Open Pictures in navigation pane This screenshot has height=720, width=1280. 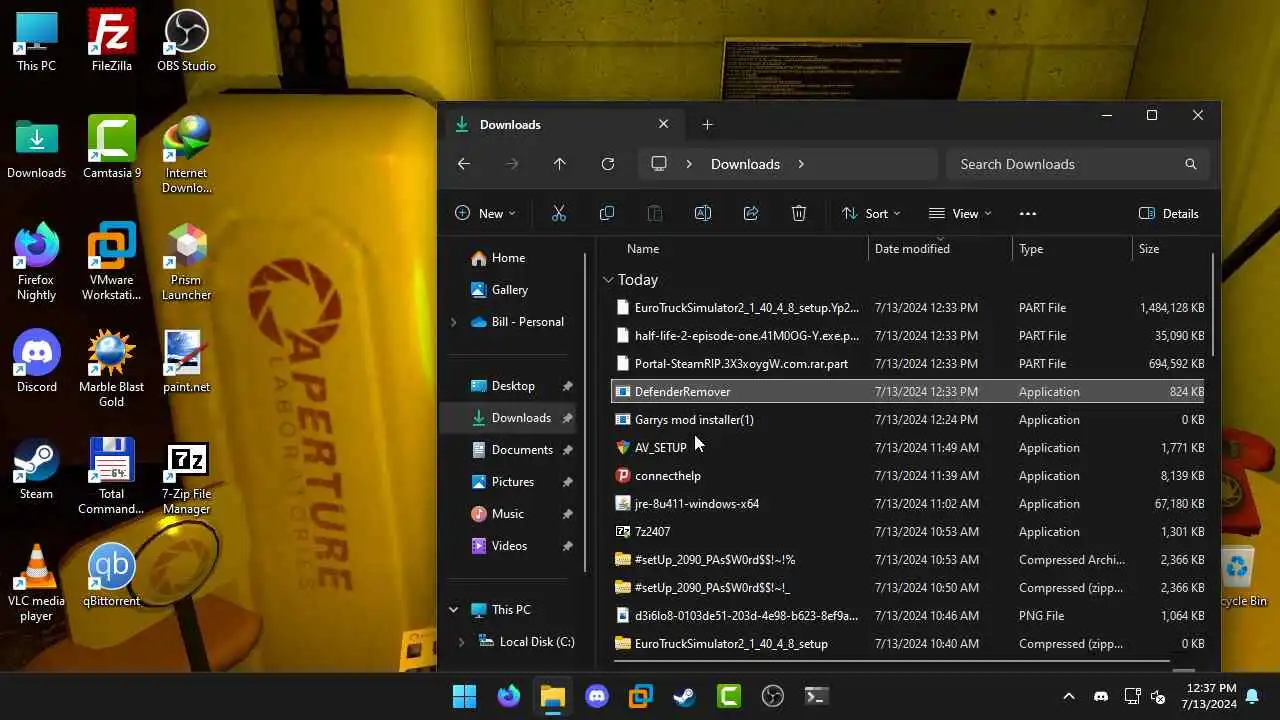click(511, 482)
